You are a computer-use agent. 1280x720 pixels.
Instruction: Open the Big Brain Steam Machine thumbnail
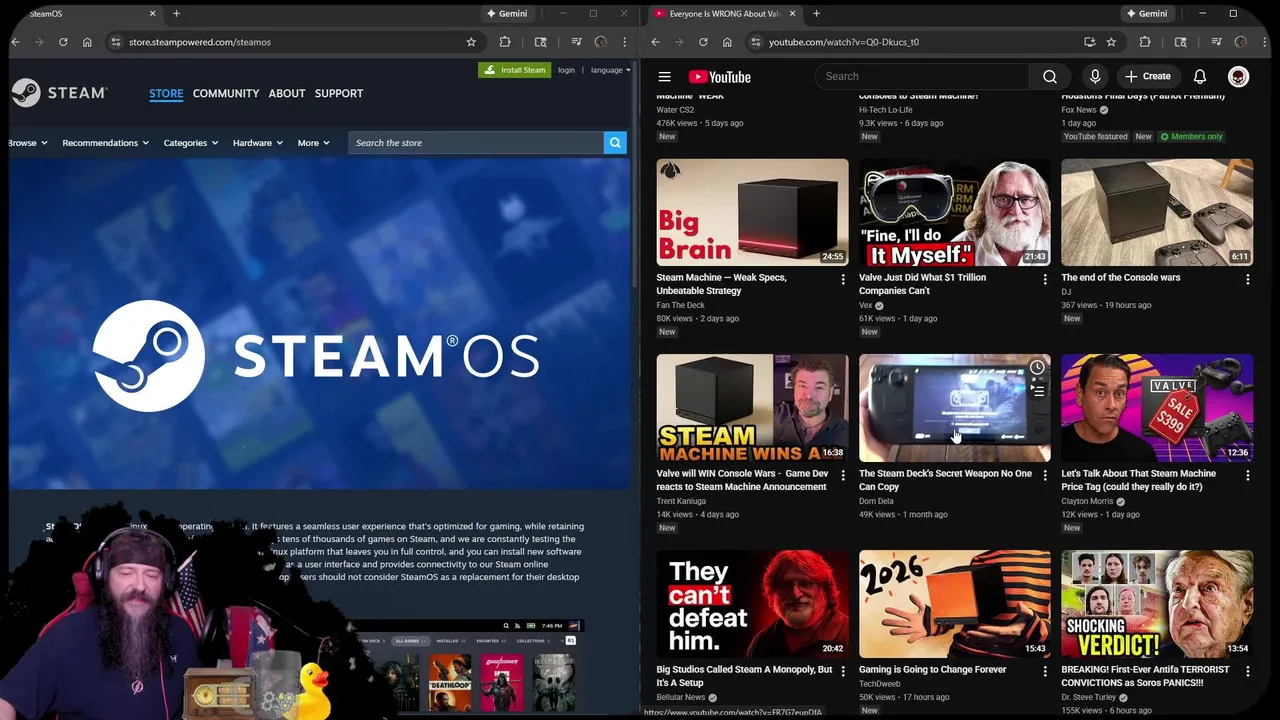tap(752, 212)
